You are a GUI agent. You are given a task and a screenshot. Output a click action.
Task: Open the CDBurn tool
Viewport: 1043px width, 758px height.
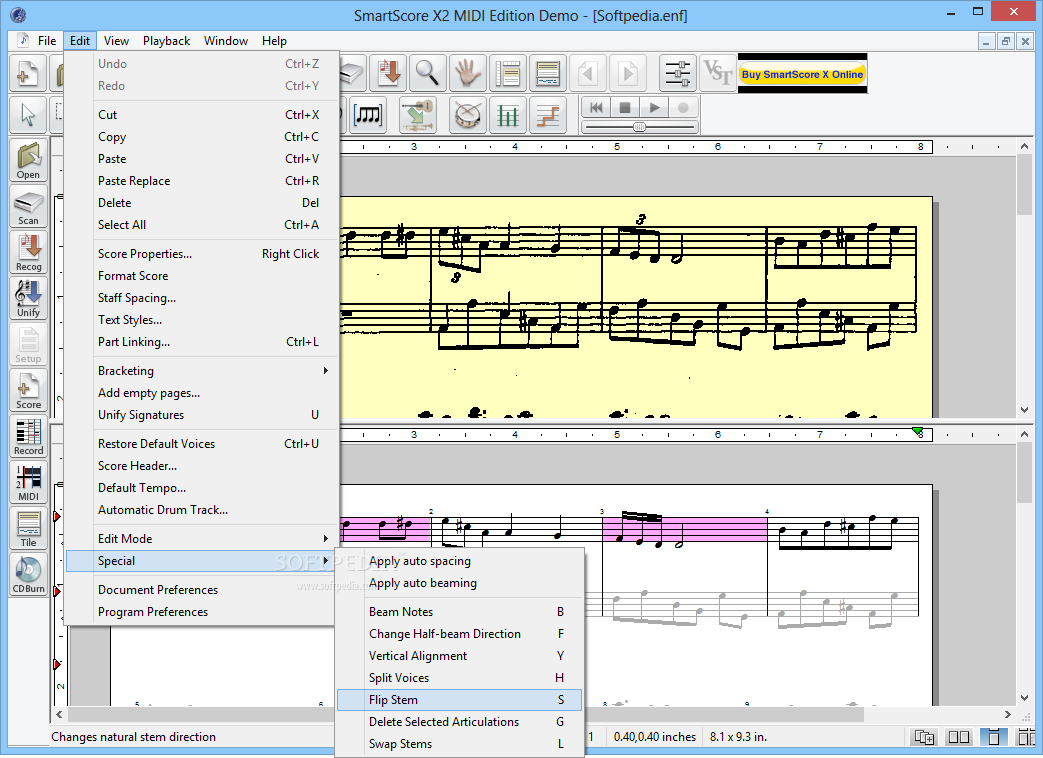[28, 574]
